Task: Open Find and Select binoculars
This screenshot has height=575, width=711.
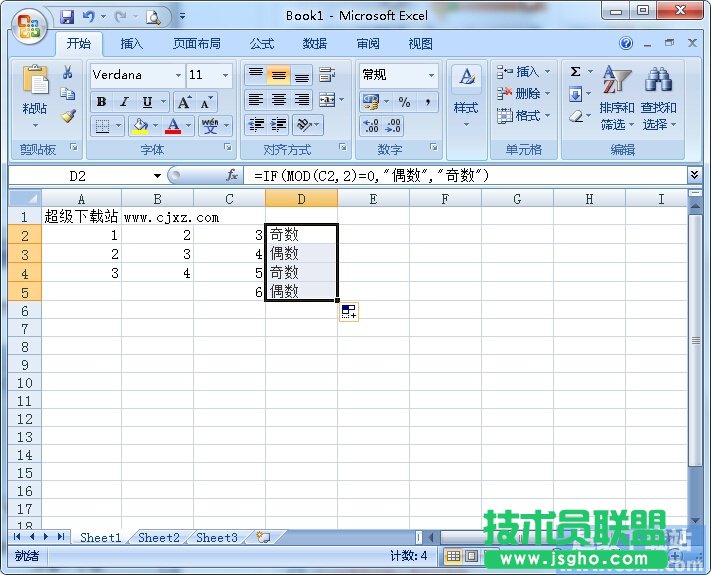Action: [658, 80]
